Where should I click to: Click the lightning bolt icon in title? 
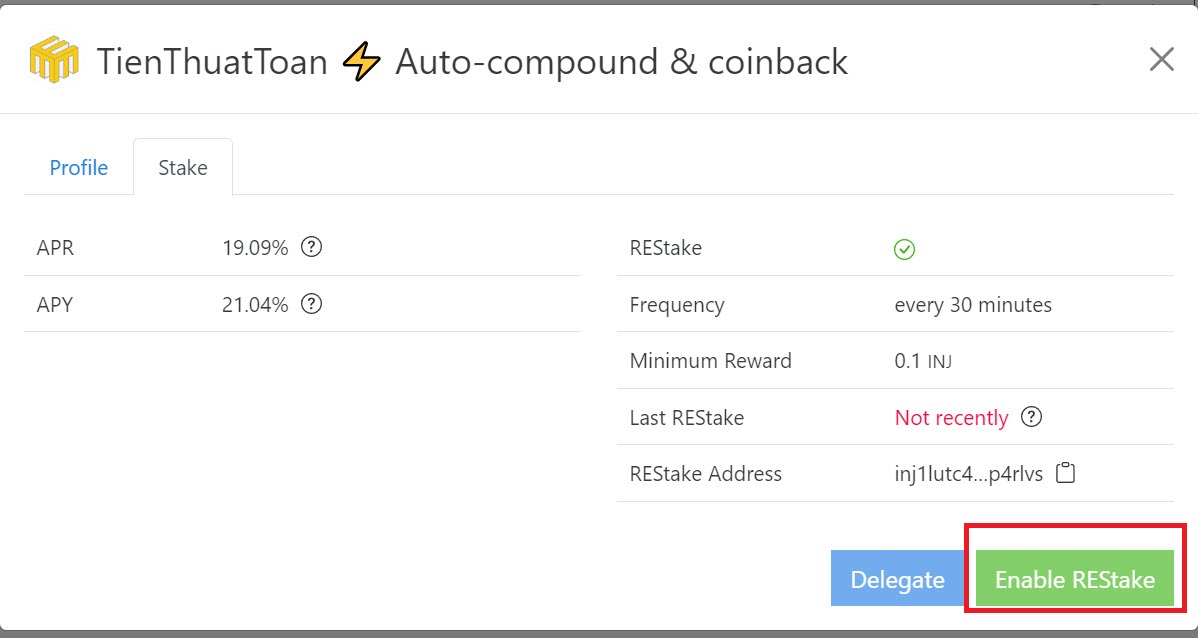tap(361, 62)
